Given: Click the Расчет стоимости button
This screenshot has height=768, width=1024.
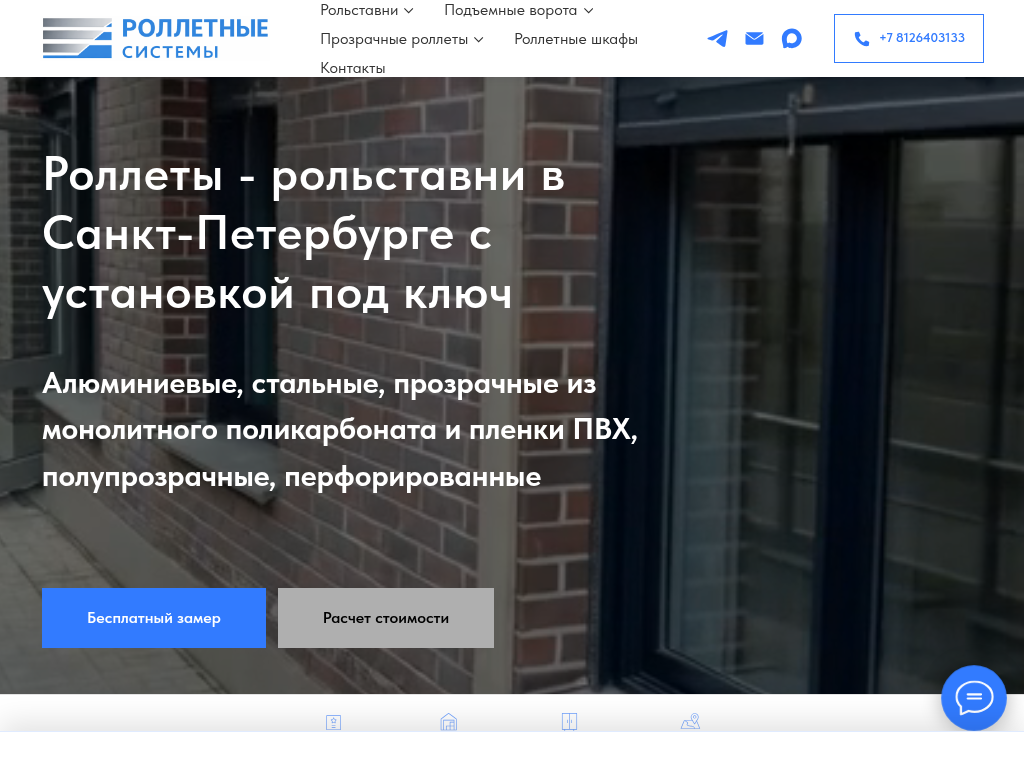Looking at the screenshot, I should (386, 618).
